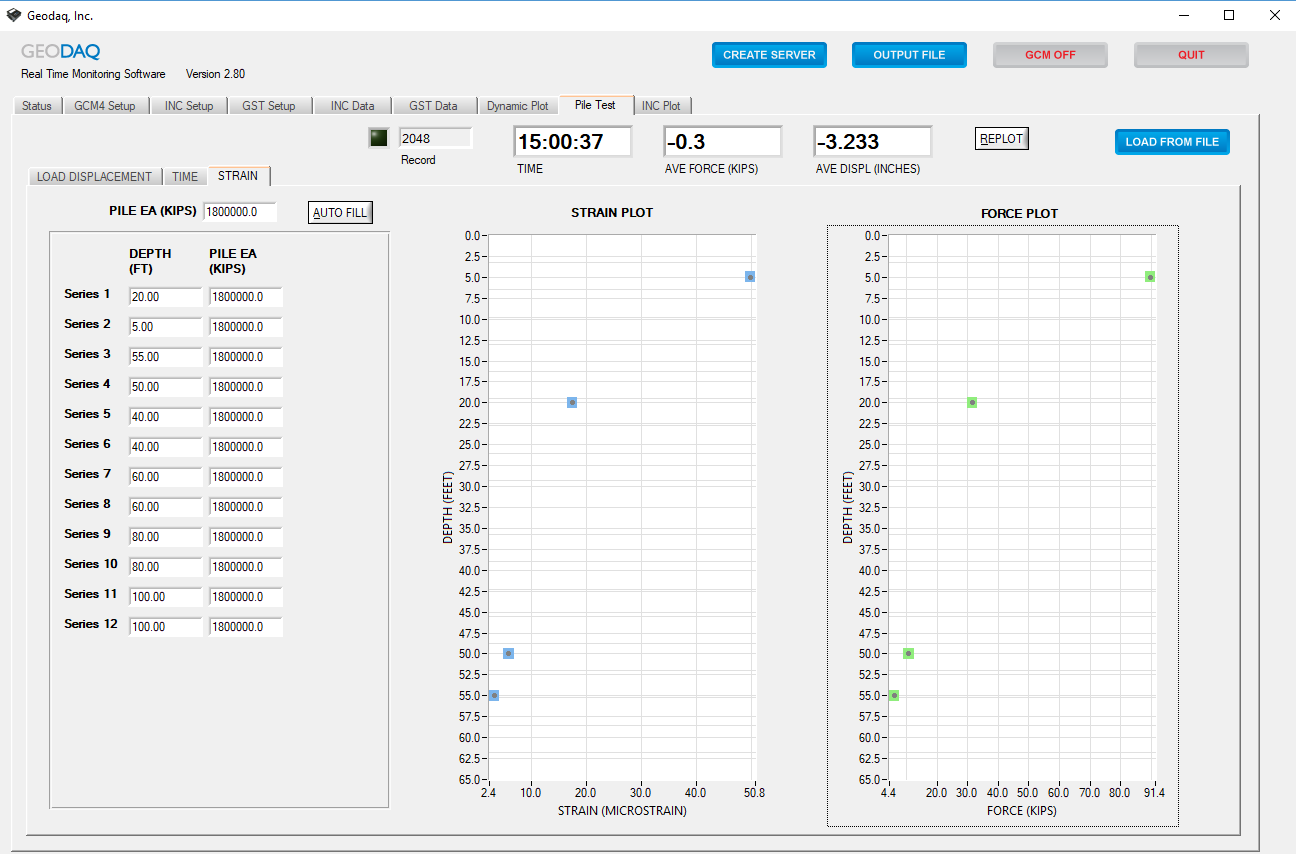Click the TIME display field
Viewport: 1296px width, 854px height.
pyautogui.click(x=573, y=142)
